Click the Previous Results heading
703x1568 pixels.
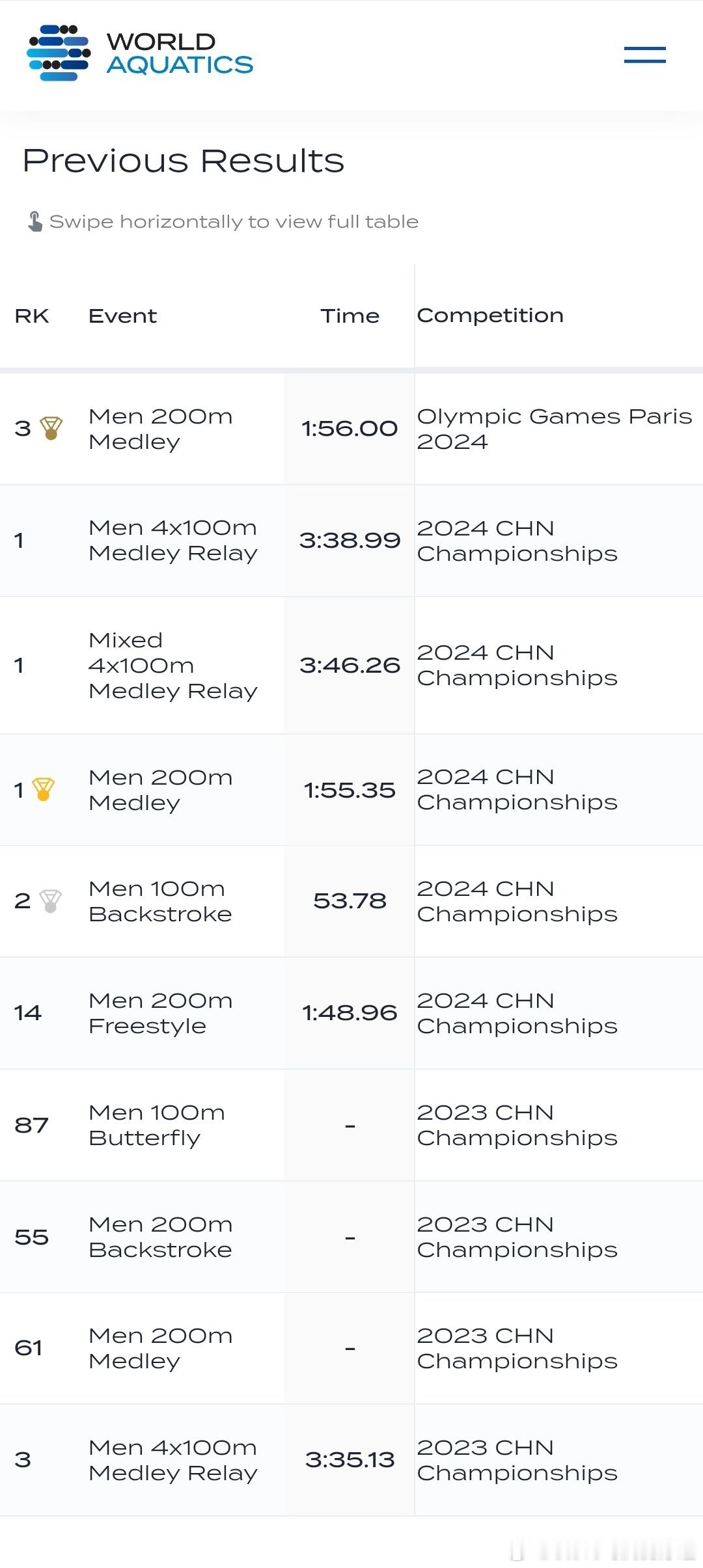(x=184, y=161)
